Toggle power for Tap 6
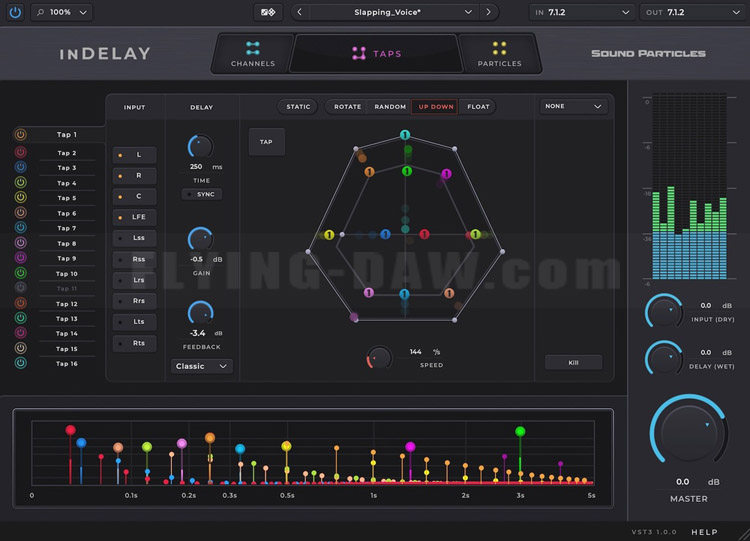The width and height of the screenshot is (750, 541). tap(20, 212)
